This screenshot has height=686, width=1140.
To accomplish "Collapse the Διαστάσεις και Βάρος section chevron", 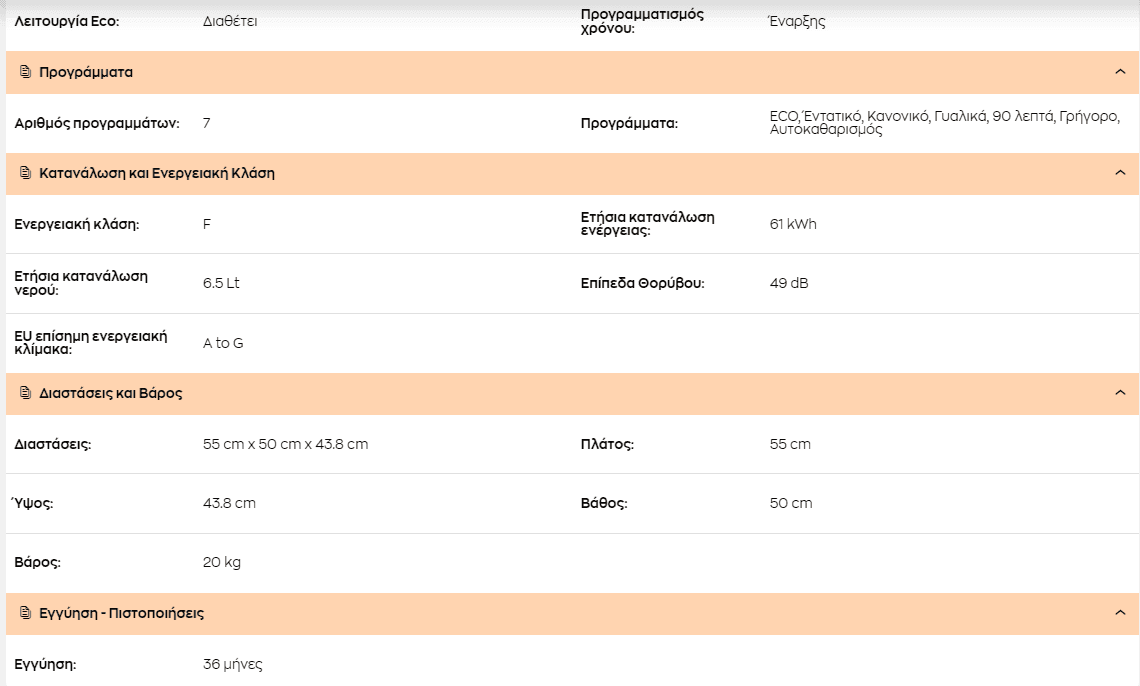I will click(x=1120, y=393).
